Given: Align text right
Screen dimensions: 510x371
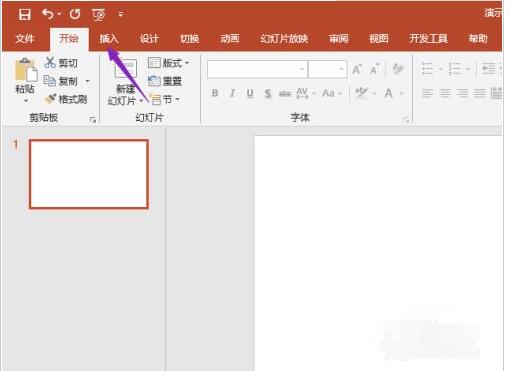Looking at the screenshot, I should 462,93.
